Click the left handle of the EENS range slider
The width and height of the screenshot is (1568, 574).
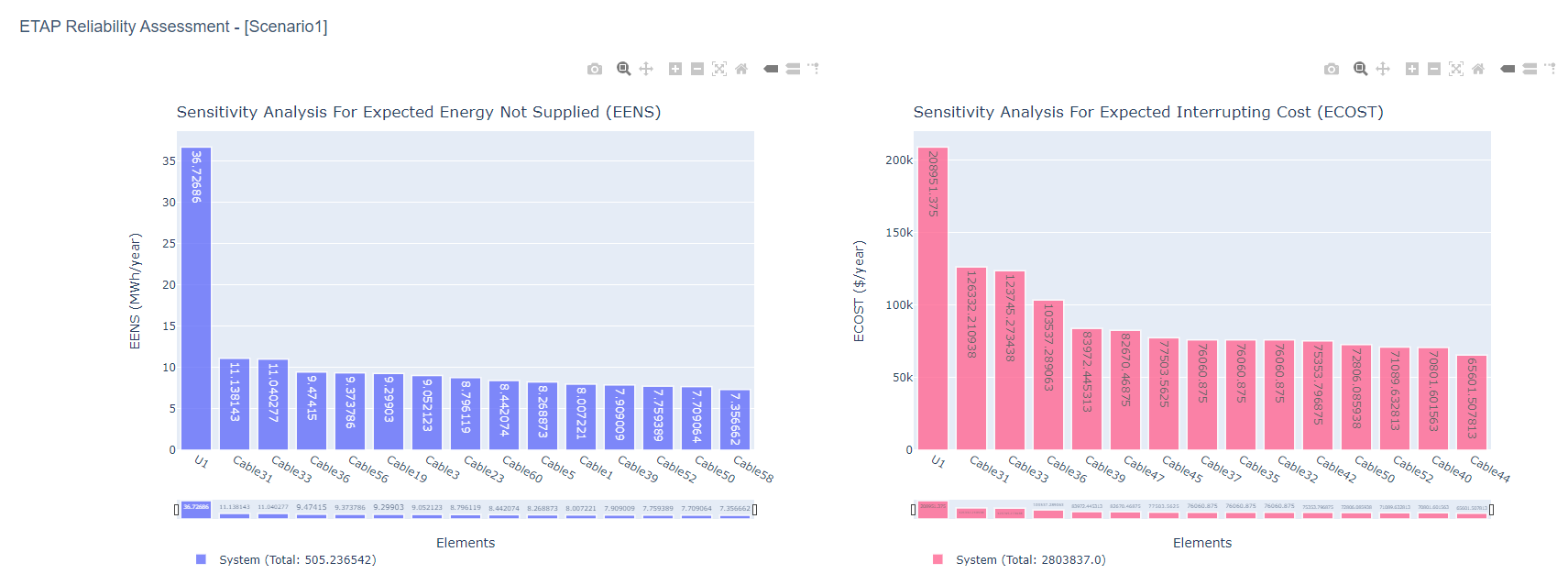pos(177,511)
